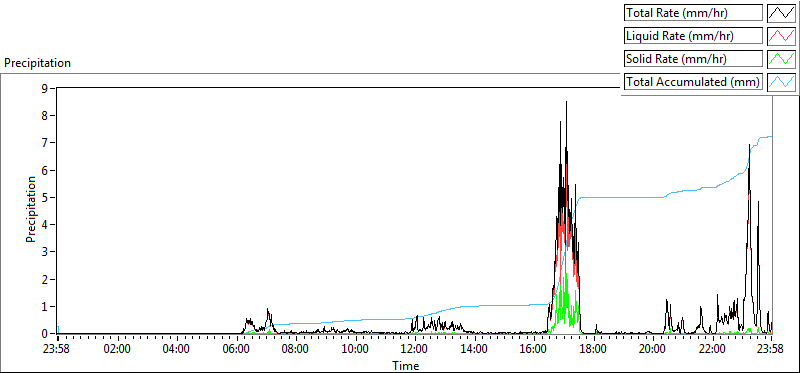The height and width of the screenshot is (373, 800).
Task: Click the 0 value on the y-axis
Action: (44, 334)
